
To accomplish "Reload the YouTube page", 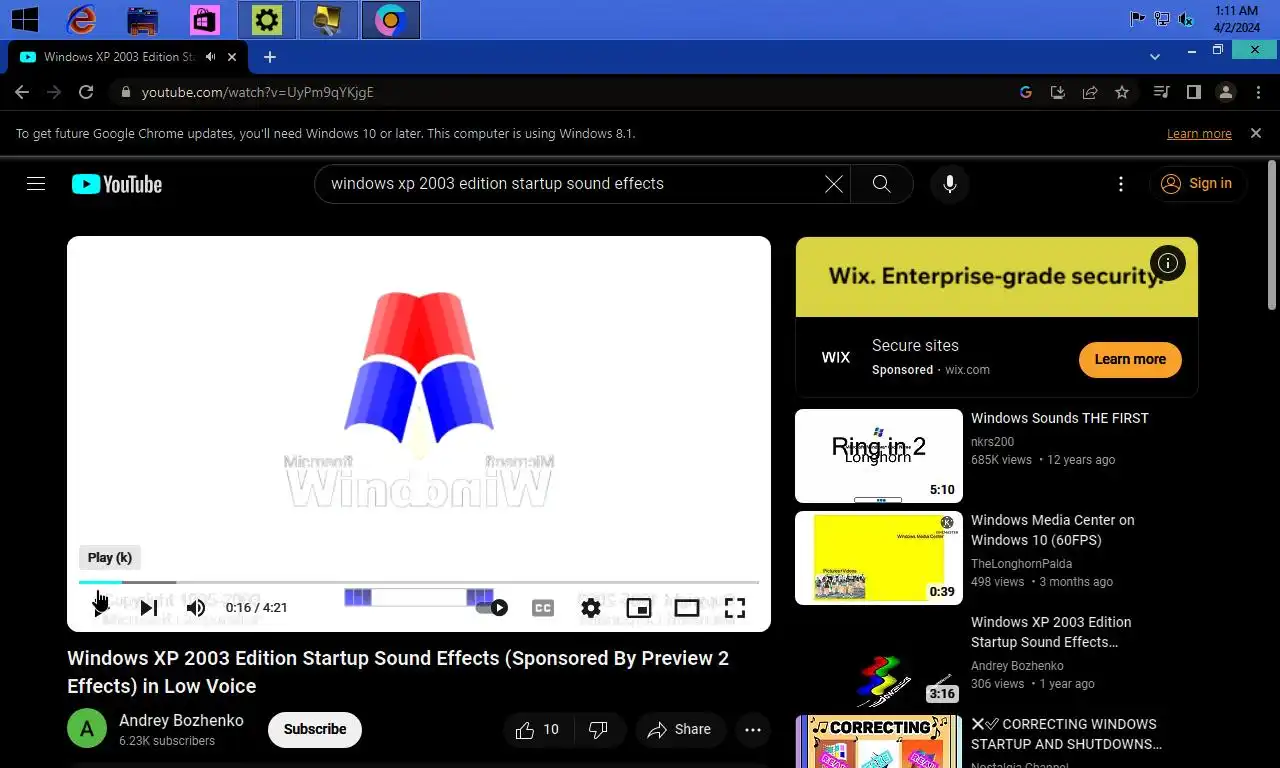I will click(86, 92).
